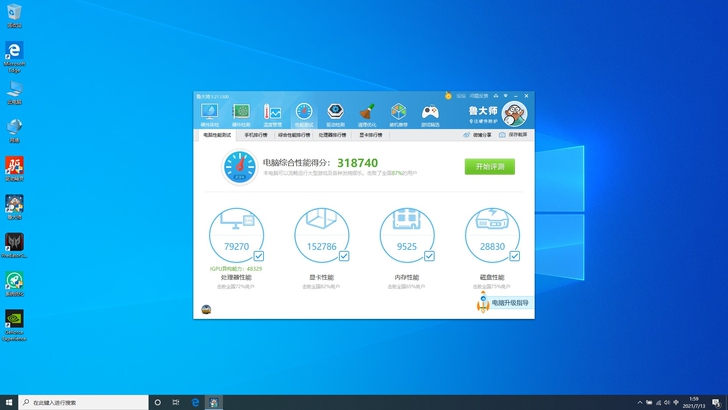Viewport: 728px width, 410px height.
Task: Click the 处理器性能 label
Action: (x=236, y=277)
